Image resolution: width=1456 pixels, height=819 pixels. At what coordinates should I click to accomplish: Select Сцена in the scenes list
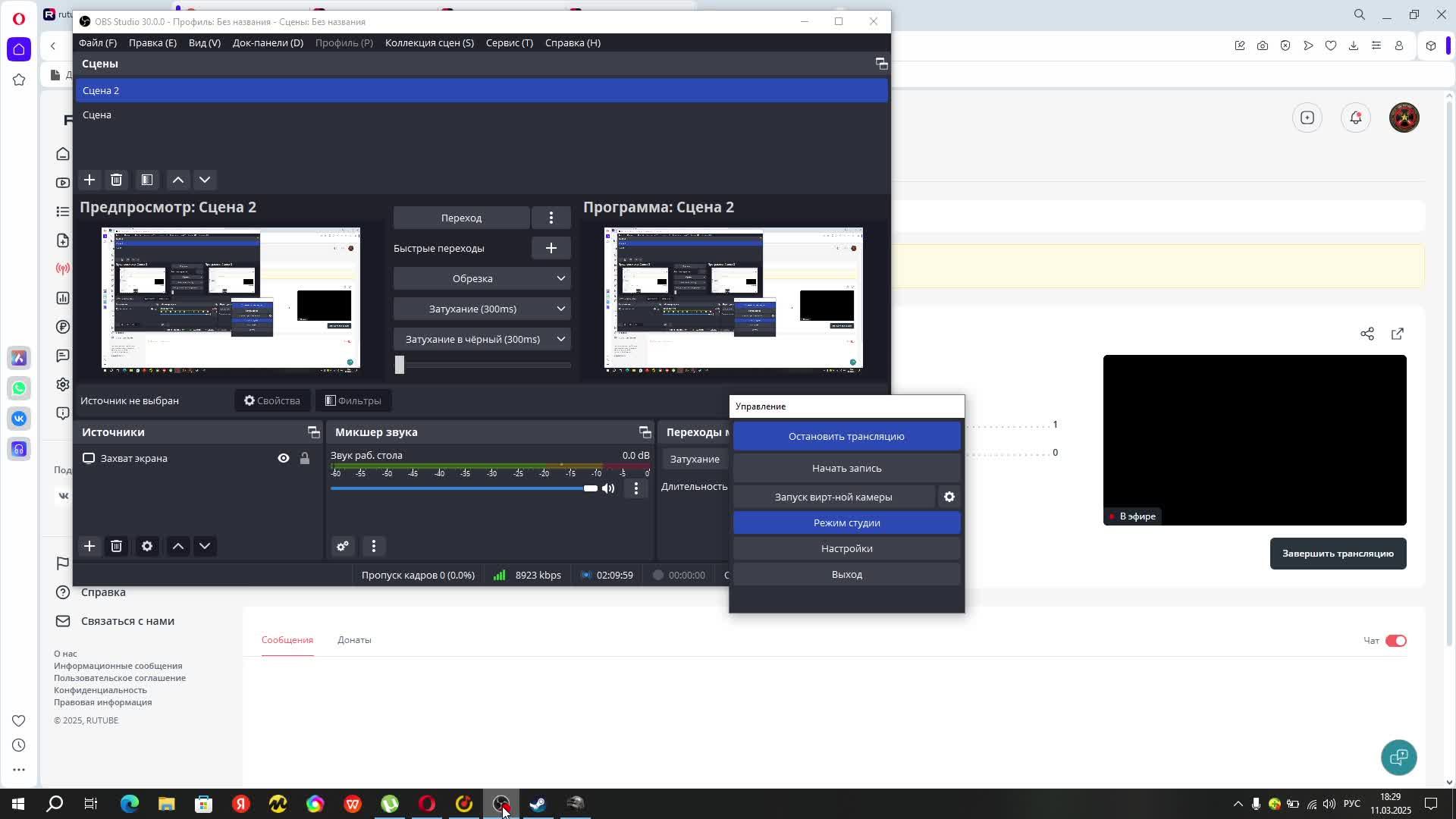[x=97, y=115]
